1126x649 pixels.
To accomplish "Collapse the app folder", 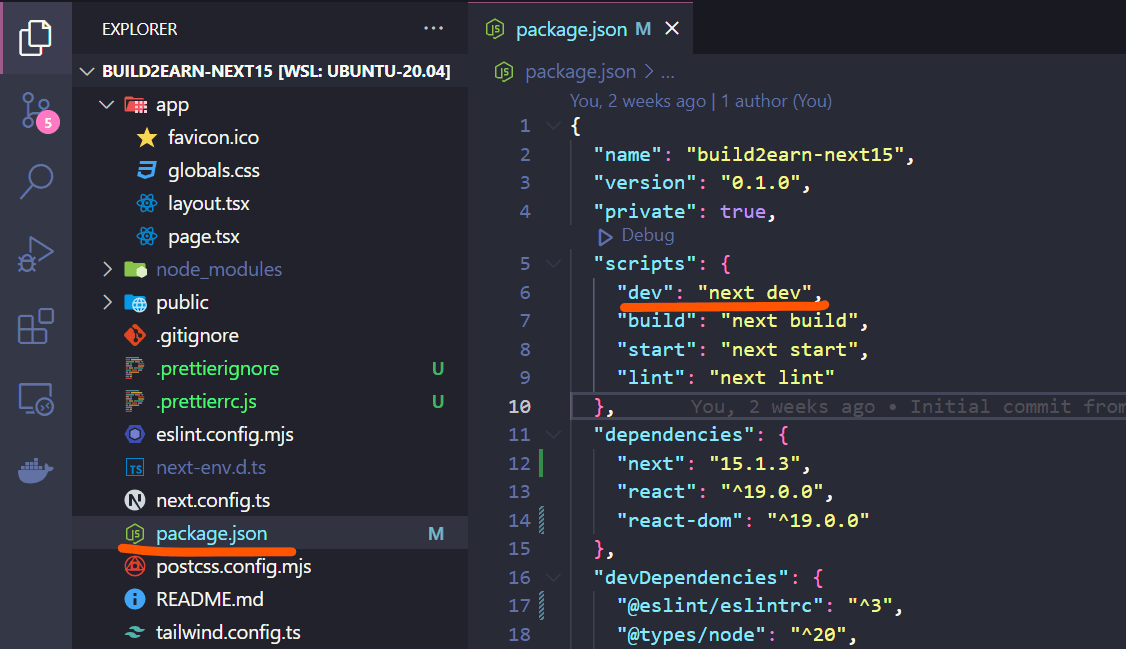I will (107, 104).
